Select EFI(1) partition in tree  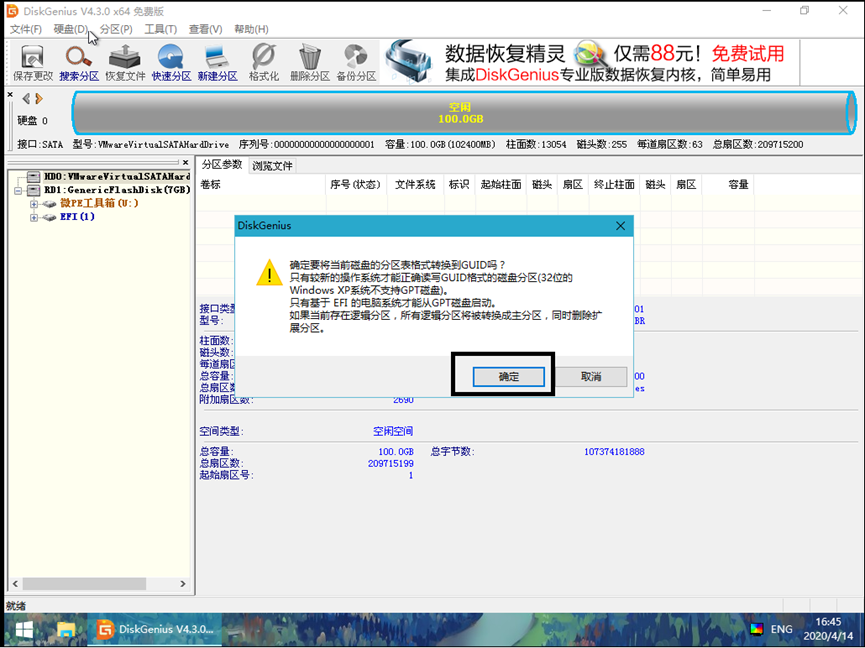pos(77,217)
